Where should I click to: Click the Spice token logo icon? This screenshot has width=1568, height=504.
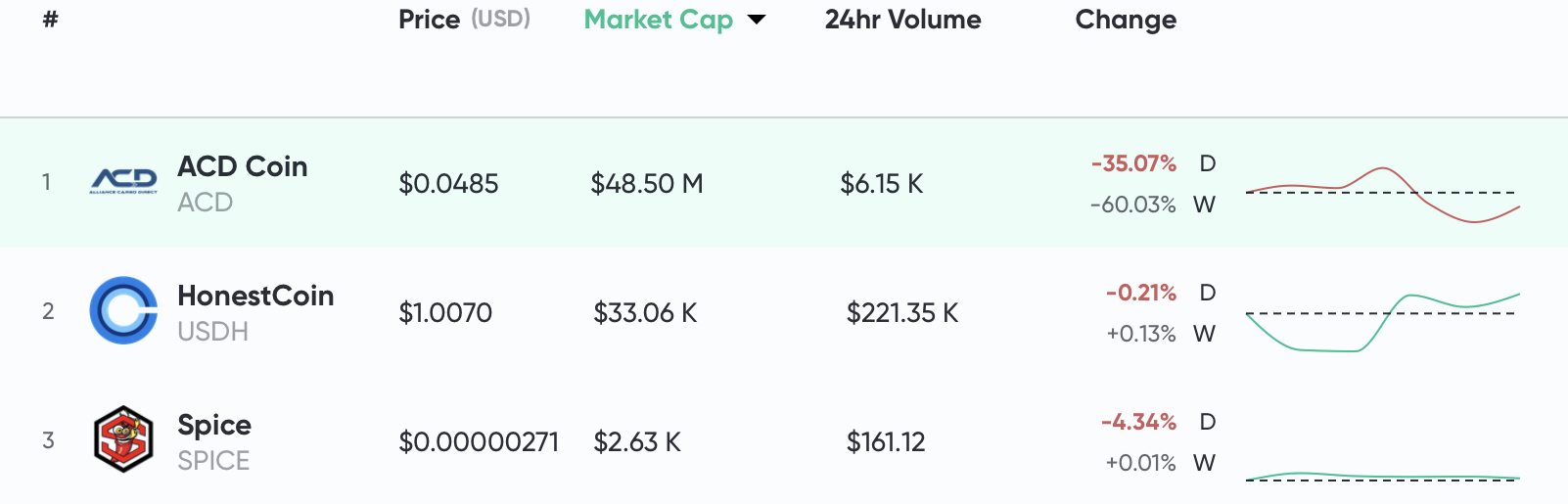(123, 439)
